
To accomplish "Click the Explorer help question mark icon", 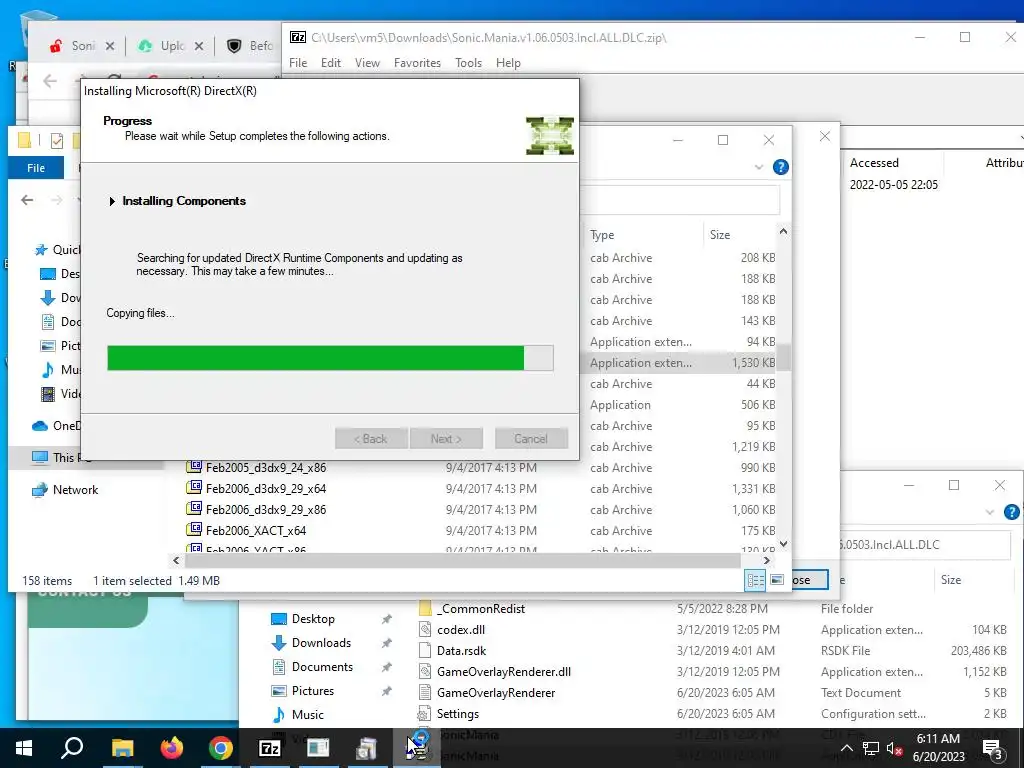I will 780,167.
